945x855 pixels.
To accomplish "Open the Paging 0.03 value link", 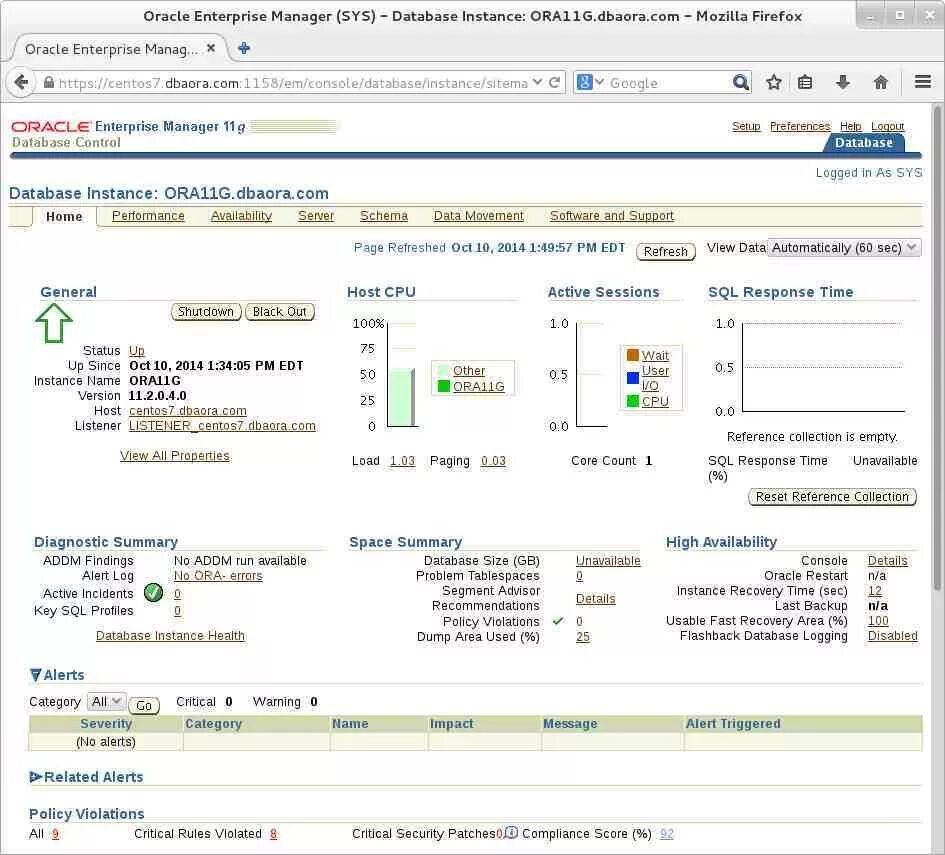I will [493, 461].
